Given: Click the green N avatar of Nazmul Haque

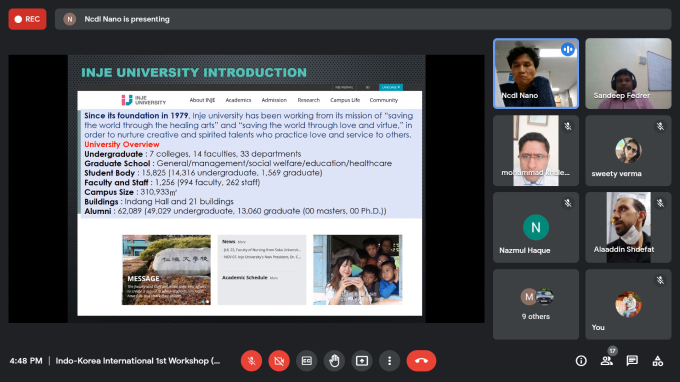Looking at the screenshot, I should click(536, 227).
